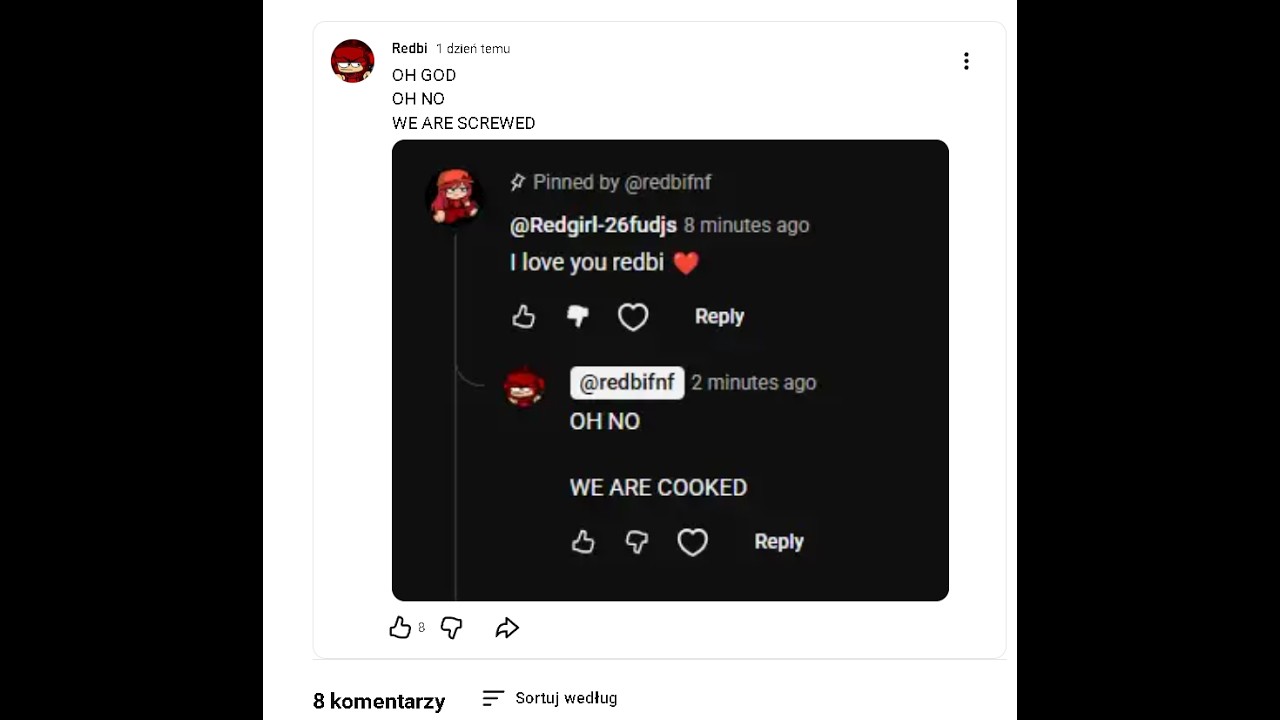Thumbs down the 'WE ARE COOKED' reply
Viewport: 1280px width, 720px height.
(637, 542)
